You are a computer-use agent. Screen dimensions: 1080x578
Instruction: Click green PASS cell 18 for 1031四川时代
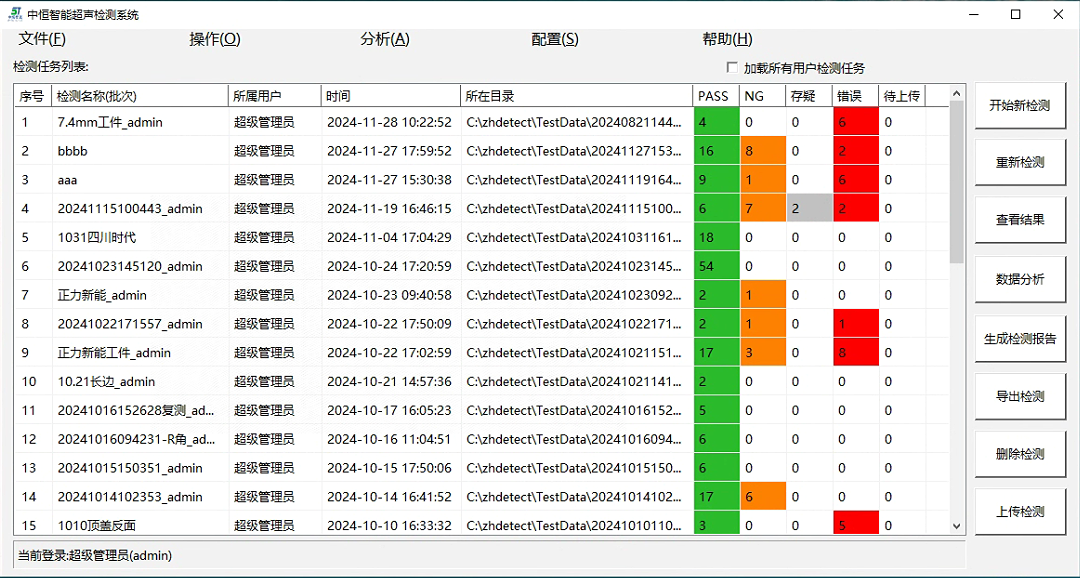(x=716, y=238)
